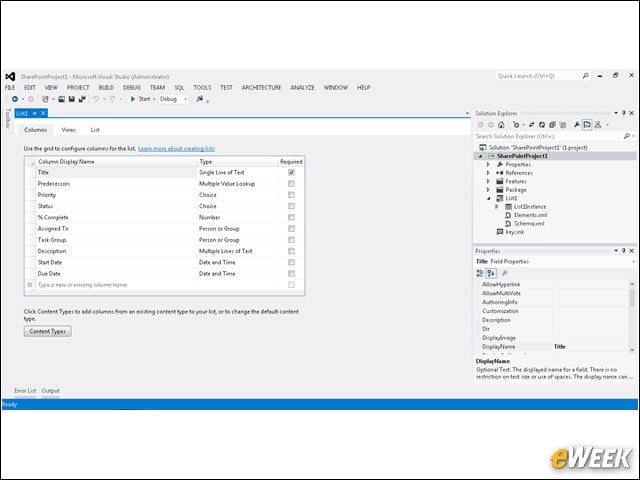Expand the Features node in Solution Explorer

pyautogui.click(x=488, y=181)
